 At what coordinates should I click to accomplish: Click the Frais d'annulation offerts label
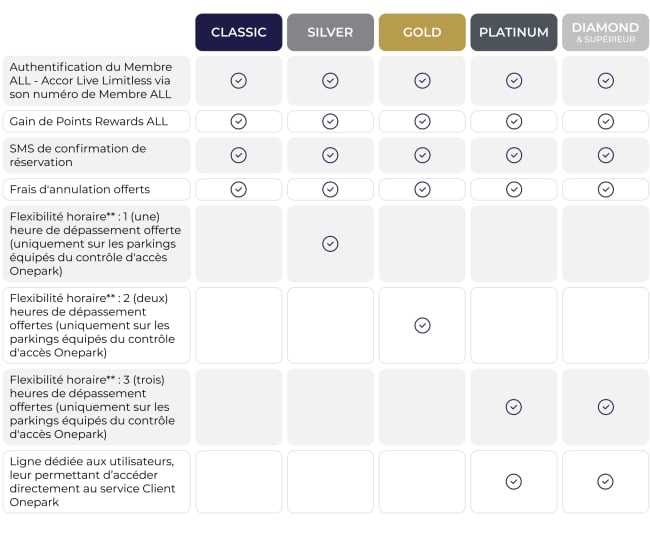tap(80, 189)
